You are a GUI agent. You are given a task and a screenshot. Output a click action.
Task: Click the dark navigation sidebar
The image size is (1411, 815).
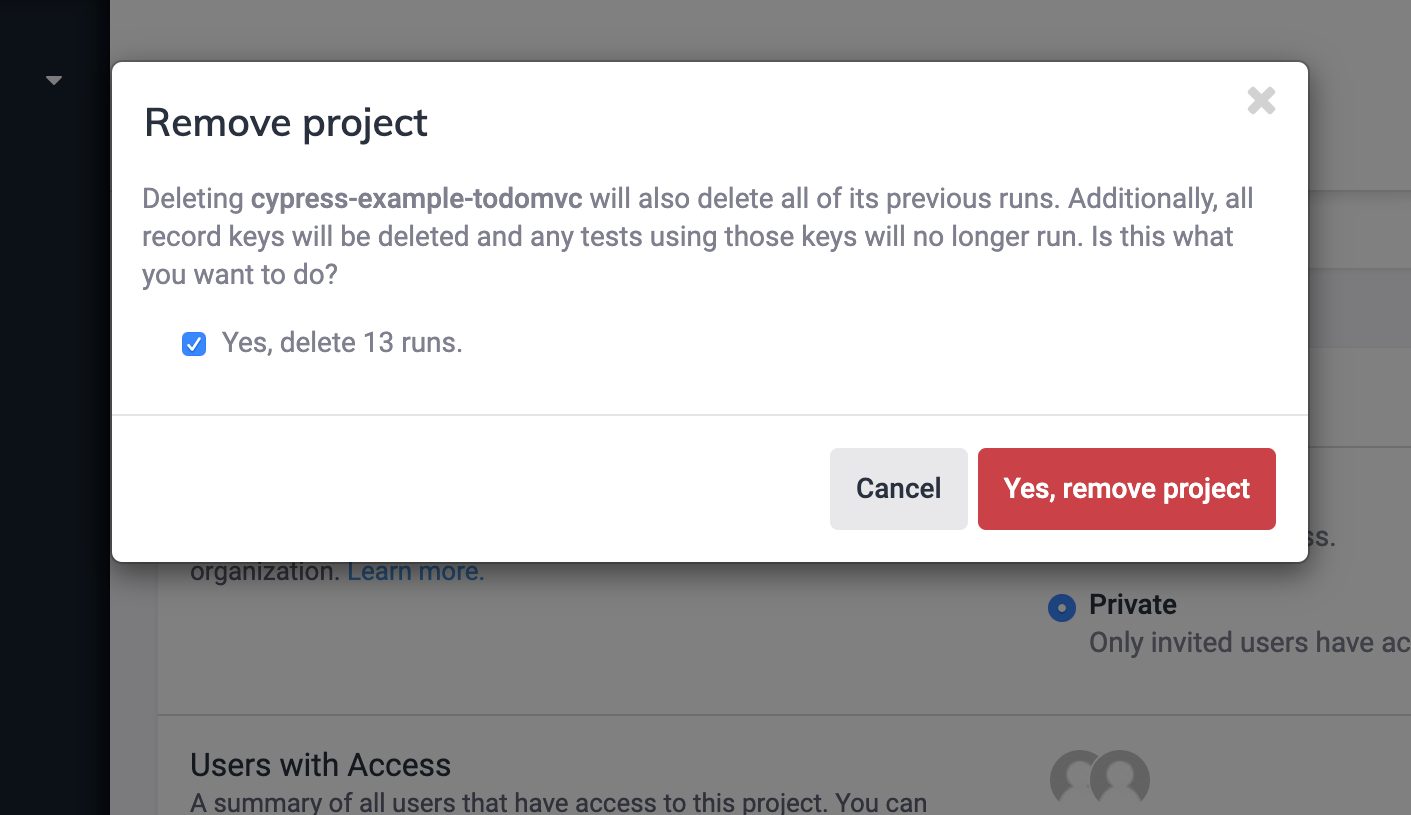pos(55,400)
